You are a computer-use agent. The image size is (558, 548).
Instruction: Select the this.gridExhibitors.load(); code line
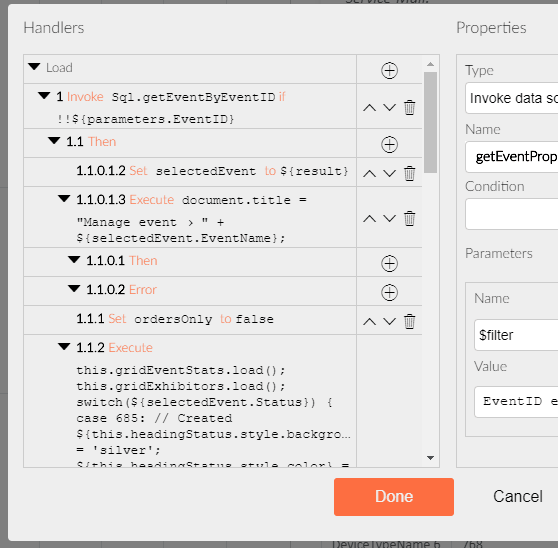[181, 387]
